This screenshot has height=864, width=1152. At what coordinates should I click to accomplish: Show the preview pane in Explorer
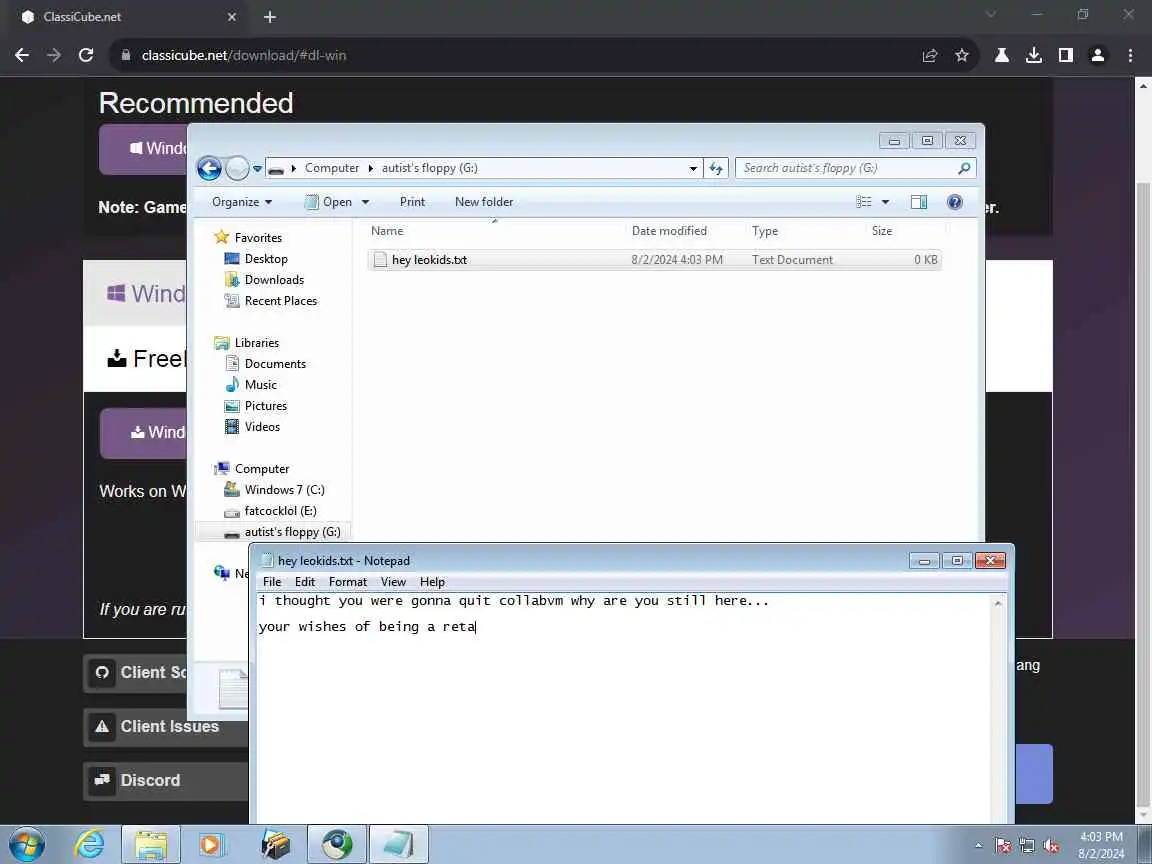918,202
